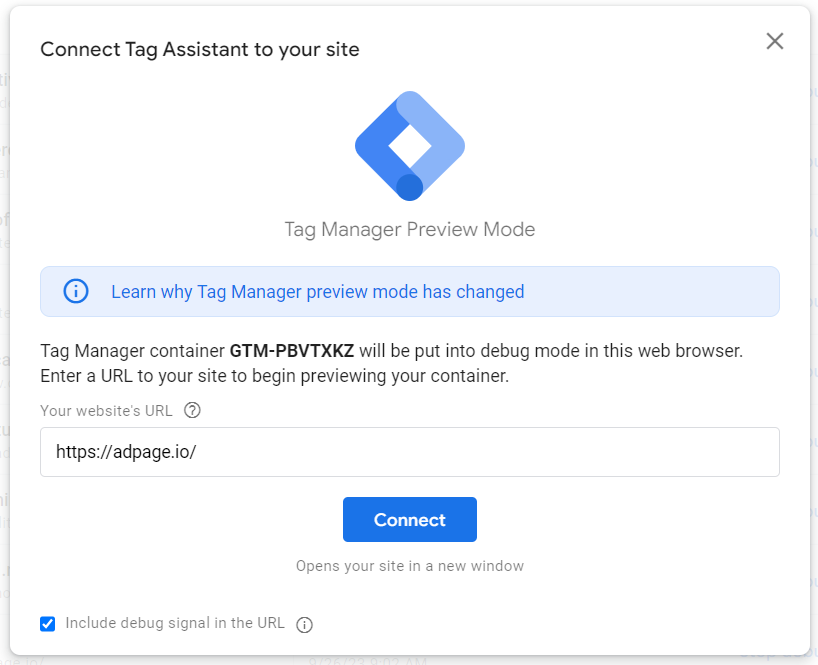Image resolution: width=818 pixels, height=665 pixels.
Task: Click the dark blue circle on the logo
Action: coord(409,187)
